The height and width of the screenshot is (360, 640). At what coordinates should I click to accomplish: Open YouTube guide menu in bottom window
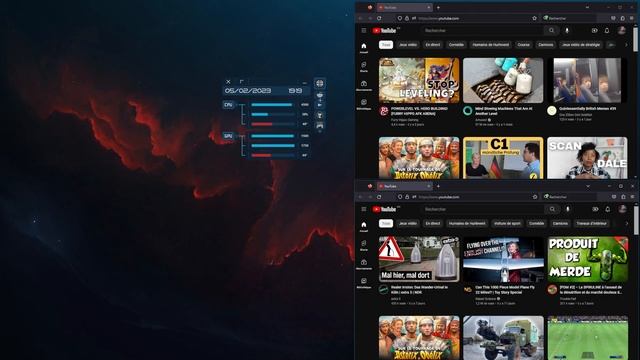click(x=364, y=209)
